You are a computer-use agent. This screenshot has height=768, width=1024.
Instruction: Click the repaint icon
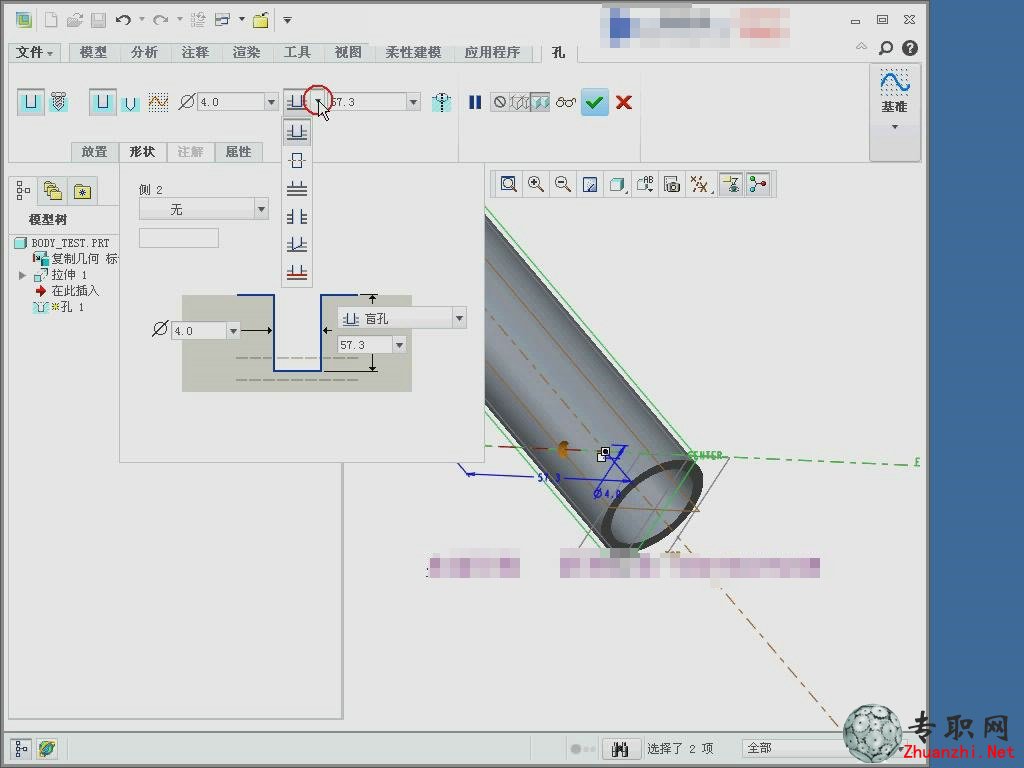coord(590,184)
